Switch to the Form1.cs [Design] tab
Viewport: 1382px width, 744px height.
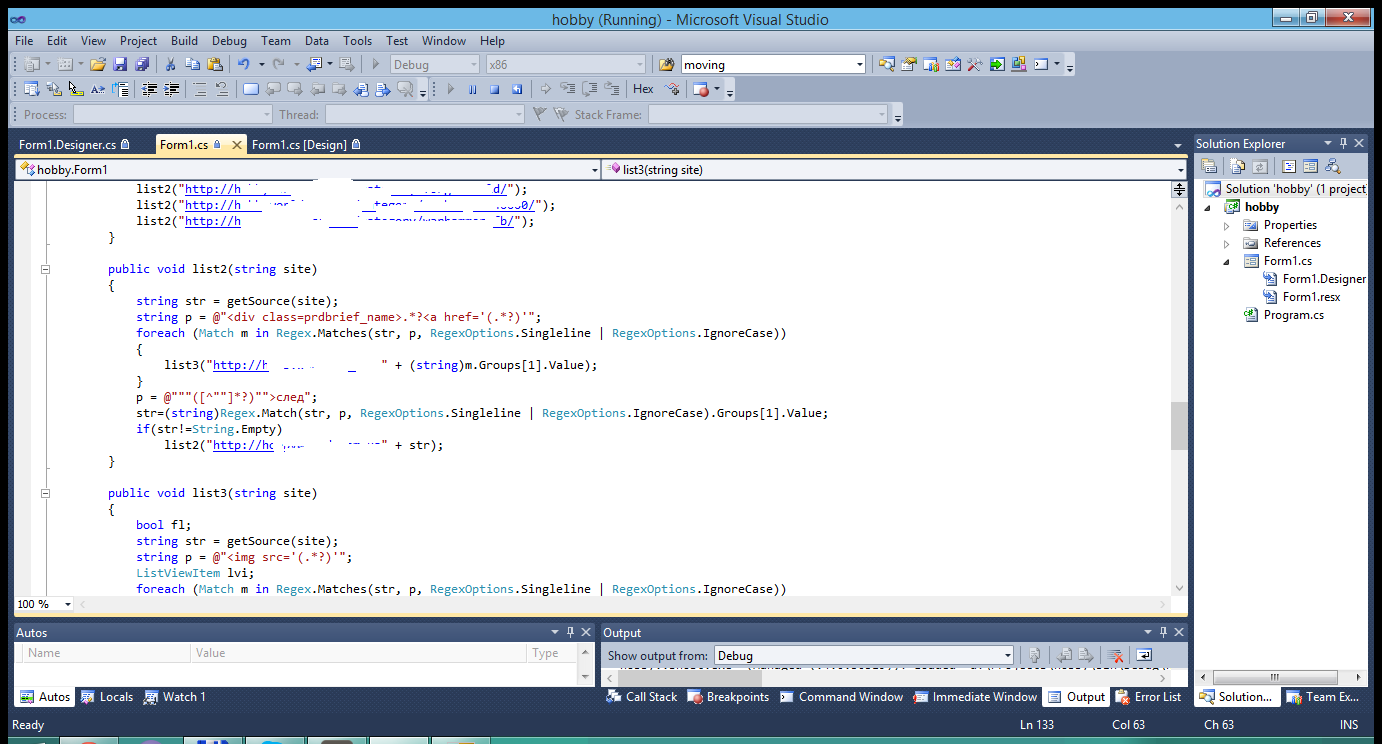point(299,145)
